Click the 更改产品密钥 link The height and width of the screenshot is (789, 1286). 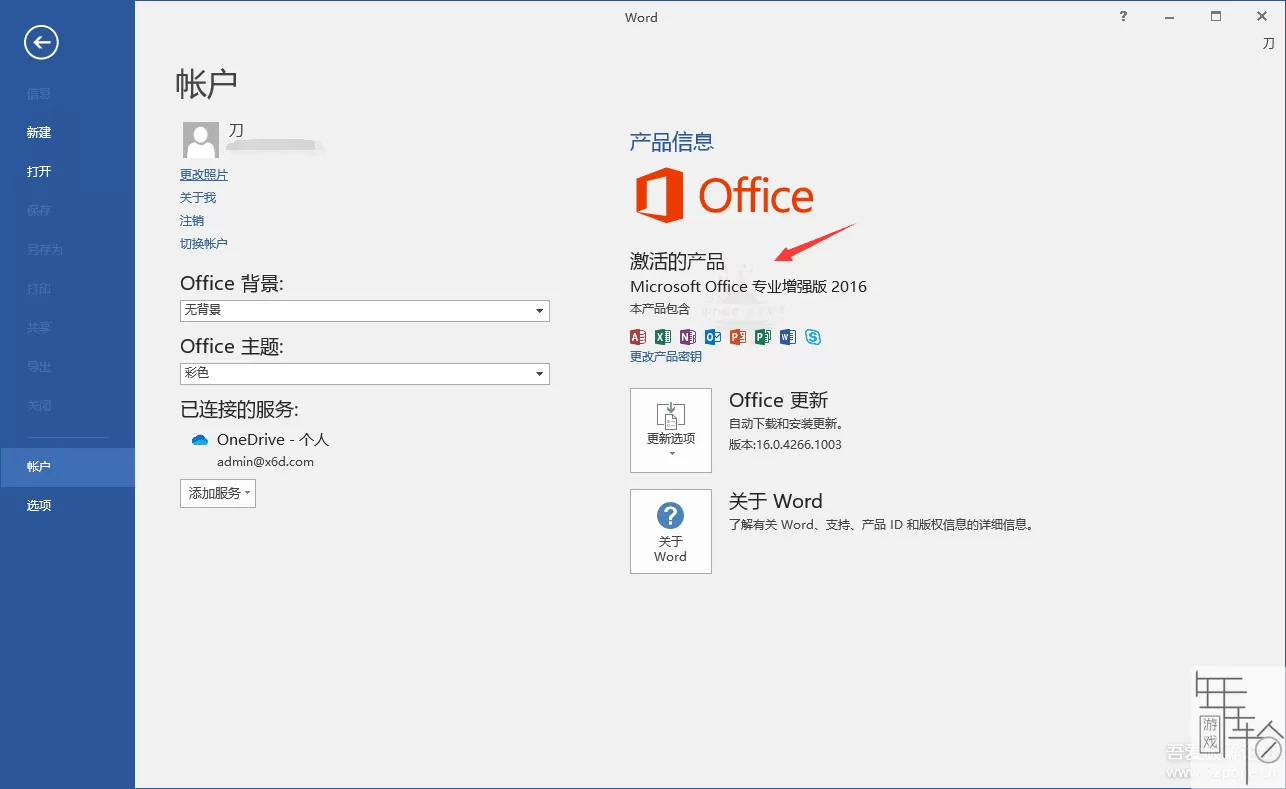(x=666, y=357)
